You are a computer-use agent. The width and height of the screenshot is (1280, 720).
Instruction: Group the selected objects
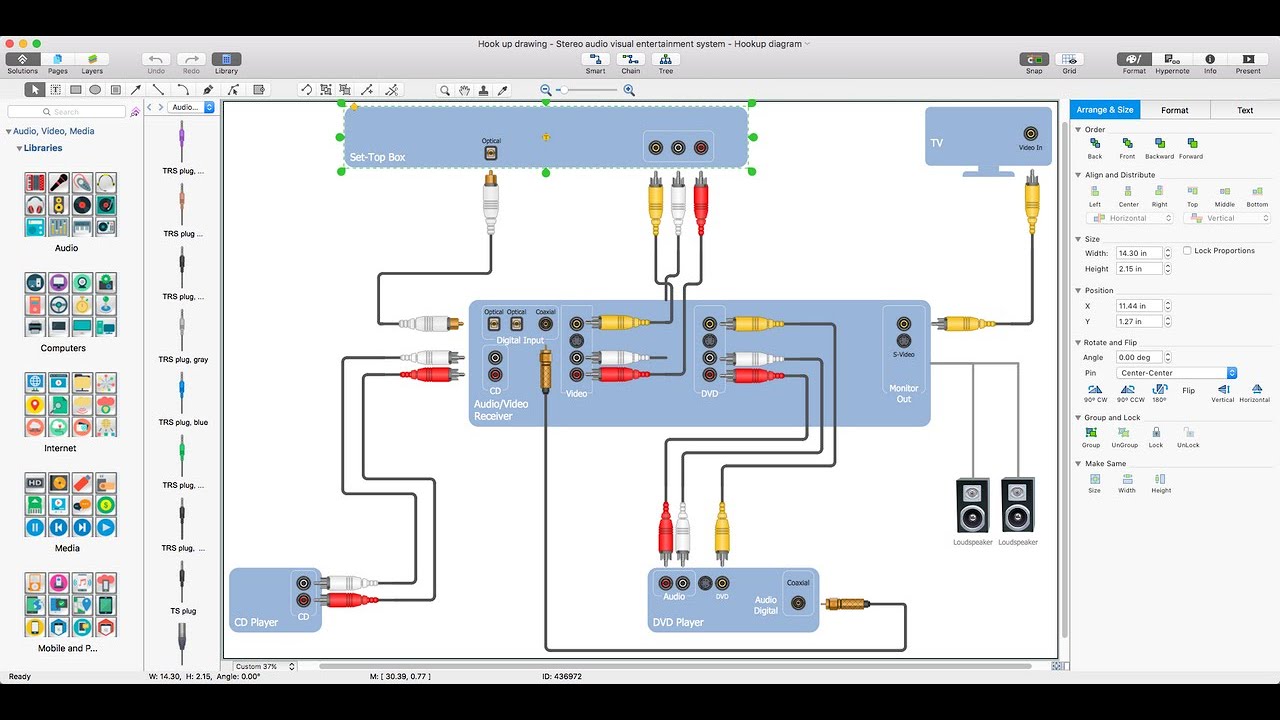pyautogui.click(x=1091, y=437)
